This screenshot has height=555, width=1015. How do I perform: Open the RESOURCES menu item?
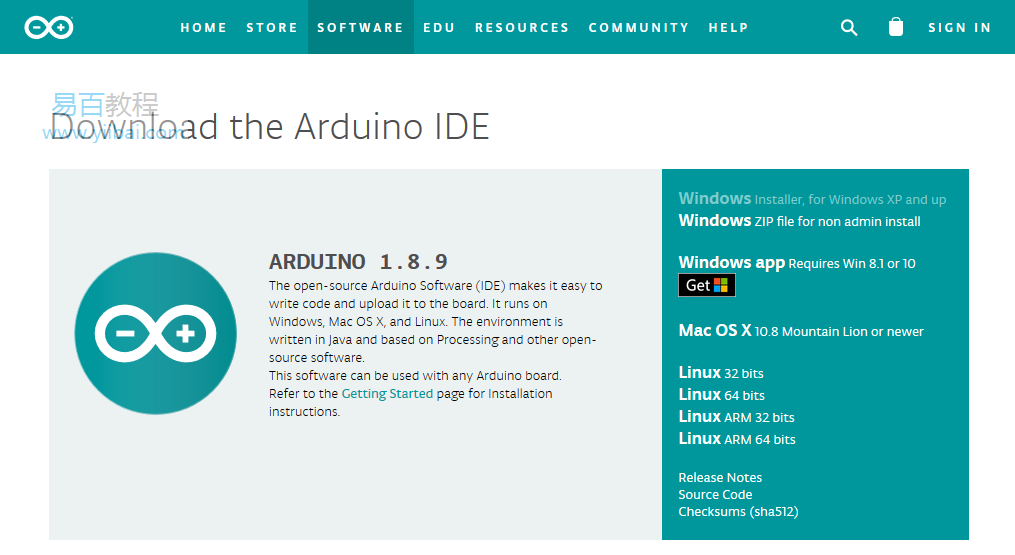[x=522, y=28]
